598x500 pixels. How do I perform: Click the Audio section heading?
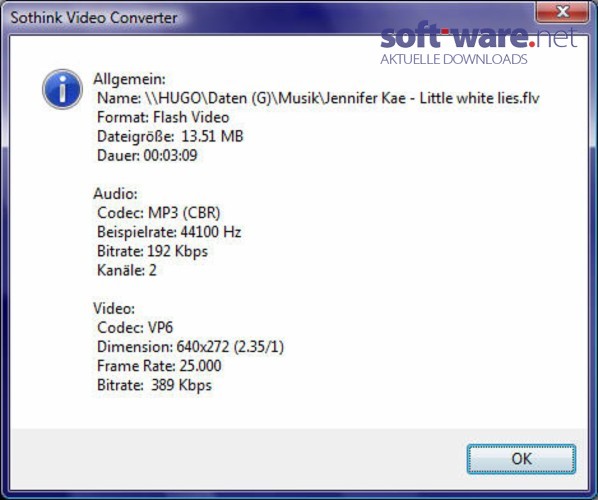(x=116, y=193)
